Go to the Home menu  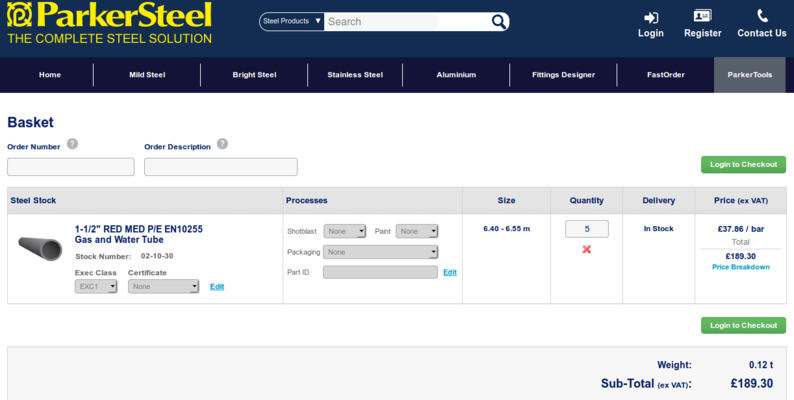click(x=50, y=74)
